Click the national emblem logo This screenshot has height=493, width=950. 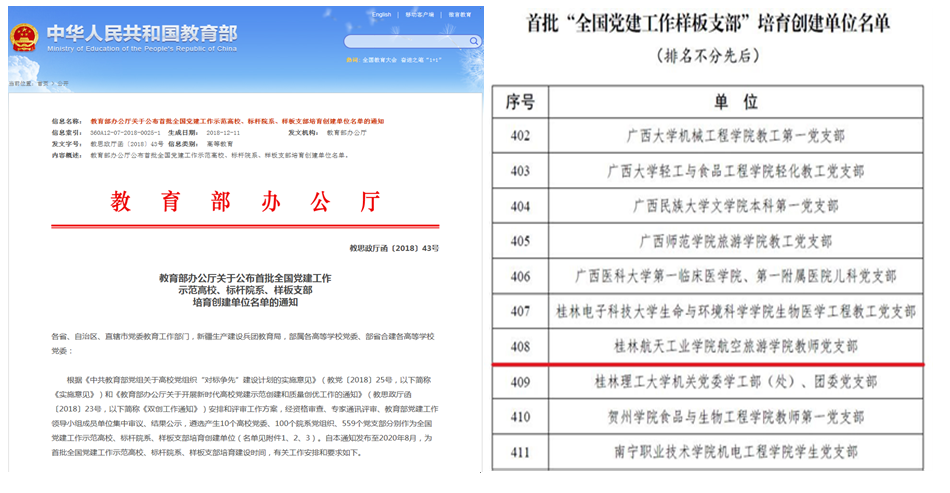click(24, 37)
